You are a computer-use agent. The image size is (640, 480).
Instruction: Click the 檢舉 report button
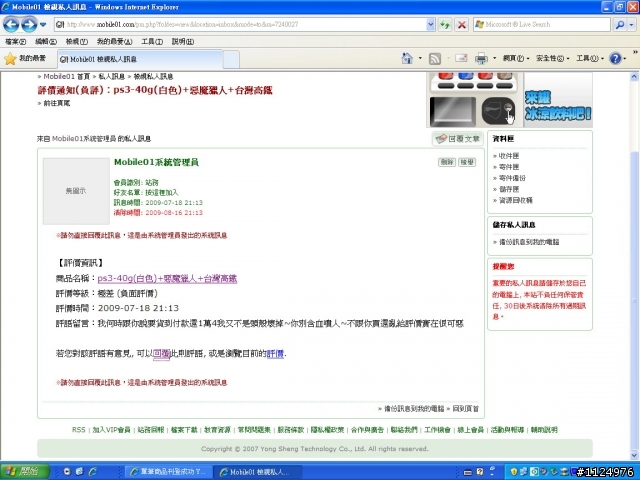click(x=467, y=162)
